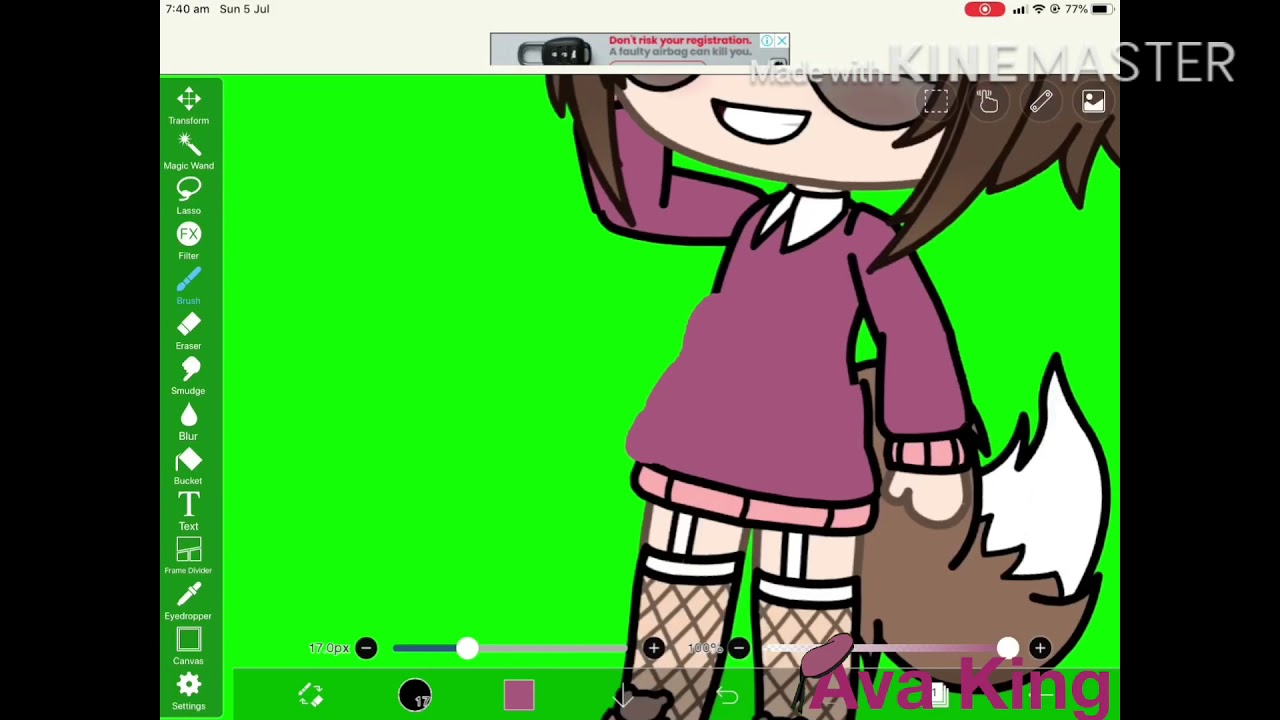
Task: Decrease brush thickness with minus button
Action: point(366,649)
